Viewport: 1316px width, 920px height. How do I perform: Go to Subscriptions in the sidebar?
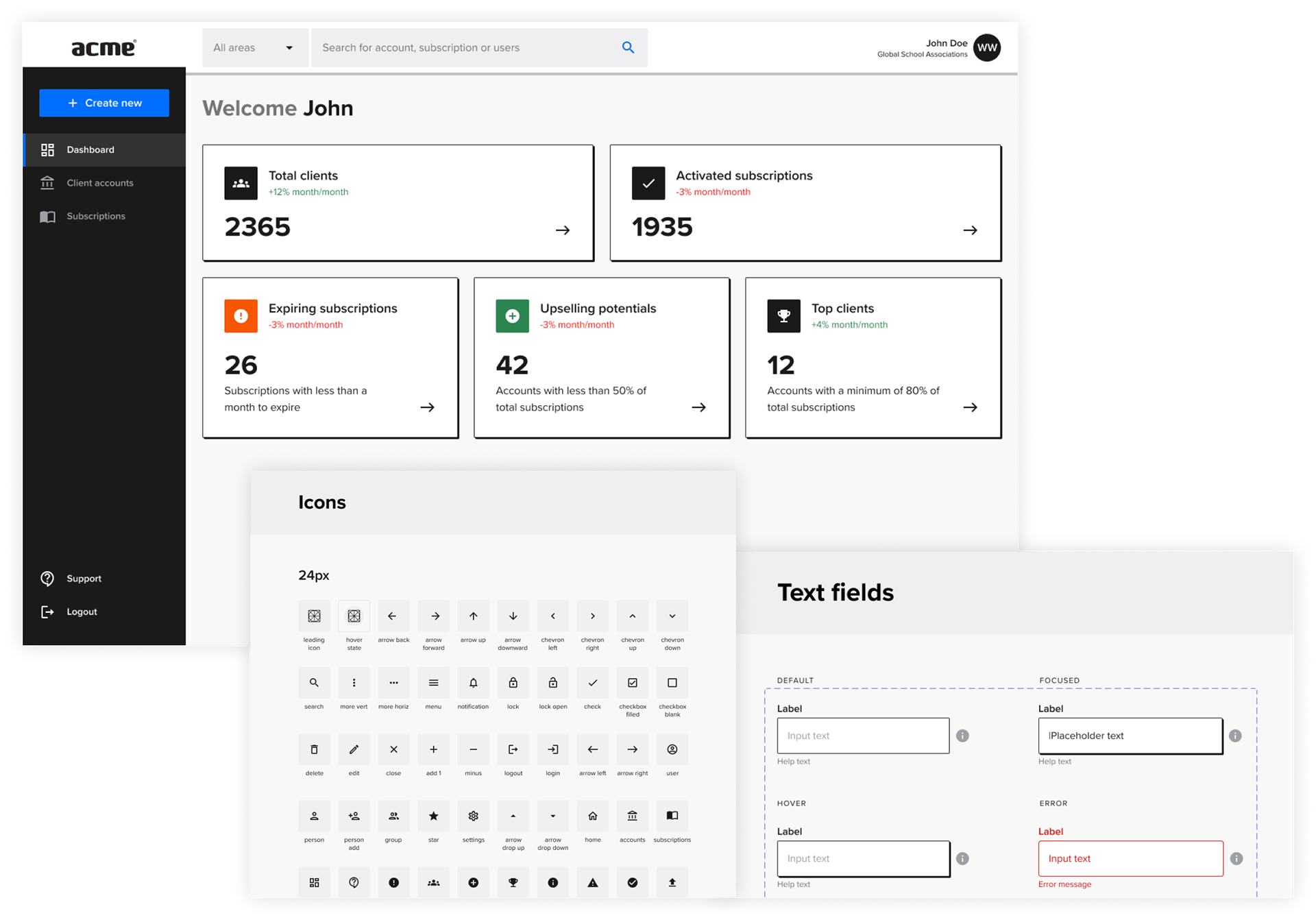104,216
